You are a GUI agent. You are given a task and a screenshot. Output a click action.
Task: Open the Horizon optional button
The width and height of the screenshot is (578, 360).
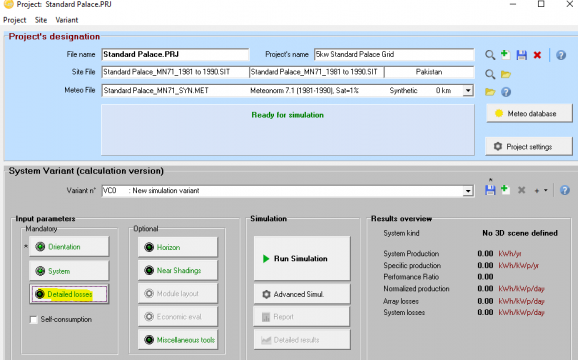[178, 247]
